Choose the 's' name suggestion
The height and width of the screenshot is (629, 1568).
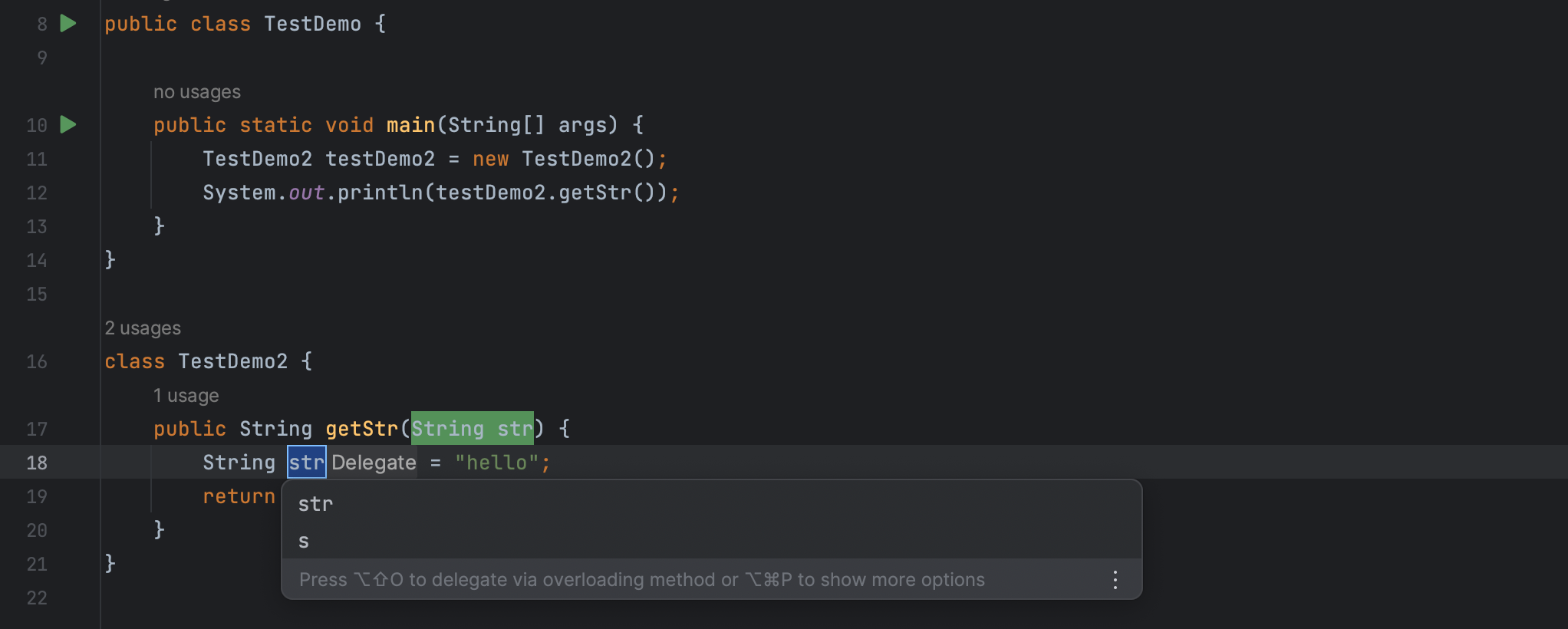[304, 542]
